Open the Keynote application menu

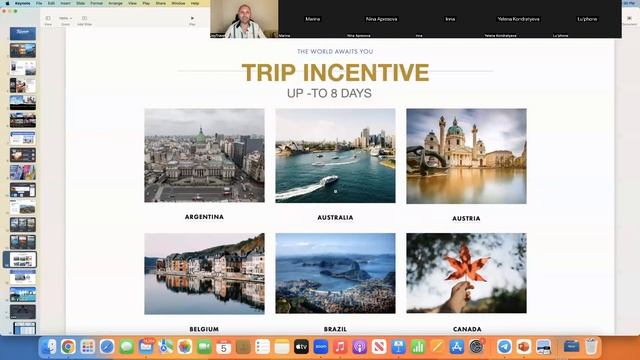click(x=22, y=3)
